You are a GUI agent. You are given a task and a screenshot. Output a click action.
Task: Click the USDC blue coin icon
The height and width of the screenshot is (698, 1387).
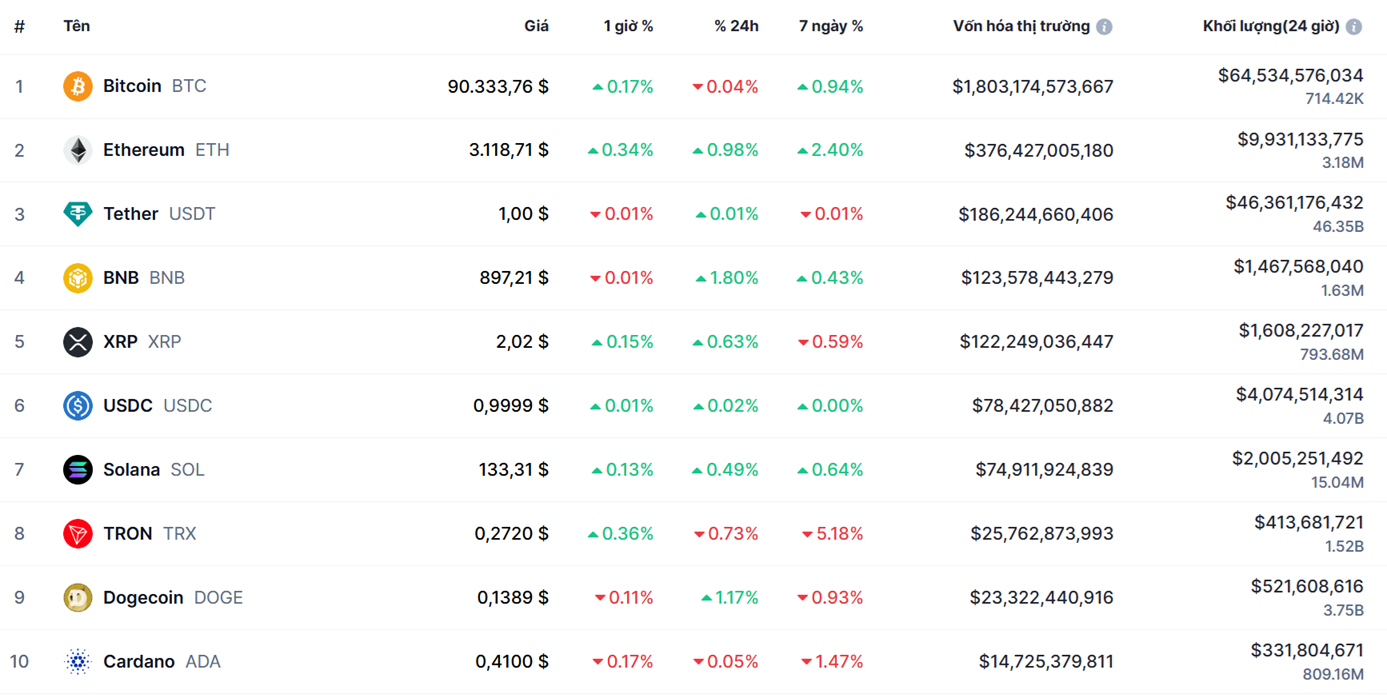click(77, 406)
